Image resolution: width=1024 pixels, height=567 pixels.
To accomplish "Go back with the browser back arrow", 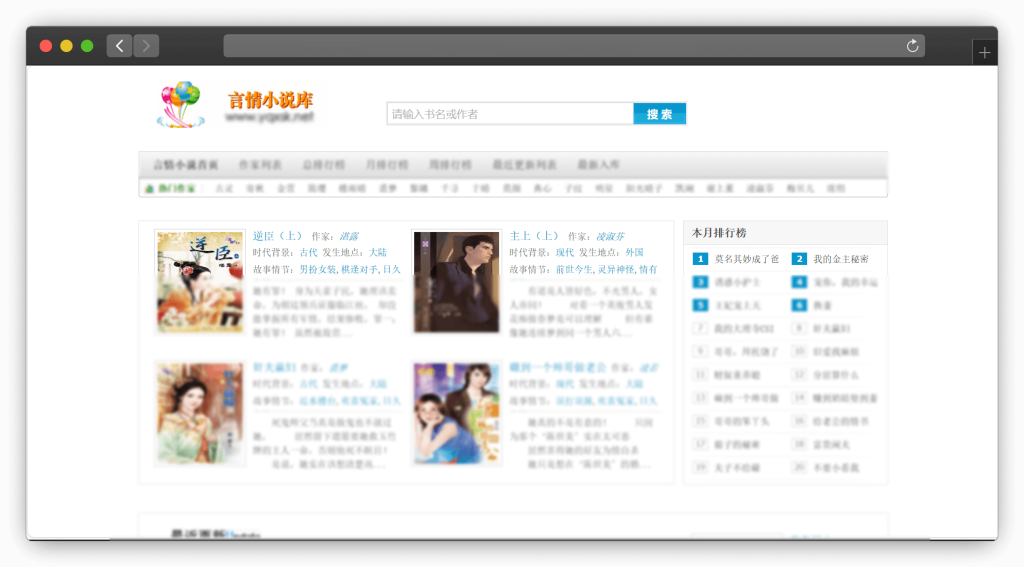I will coord(120,46).
